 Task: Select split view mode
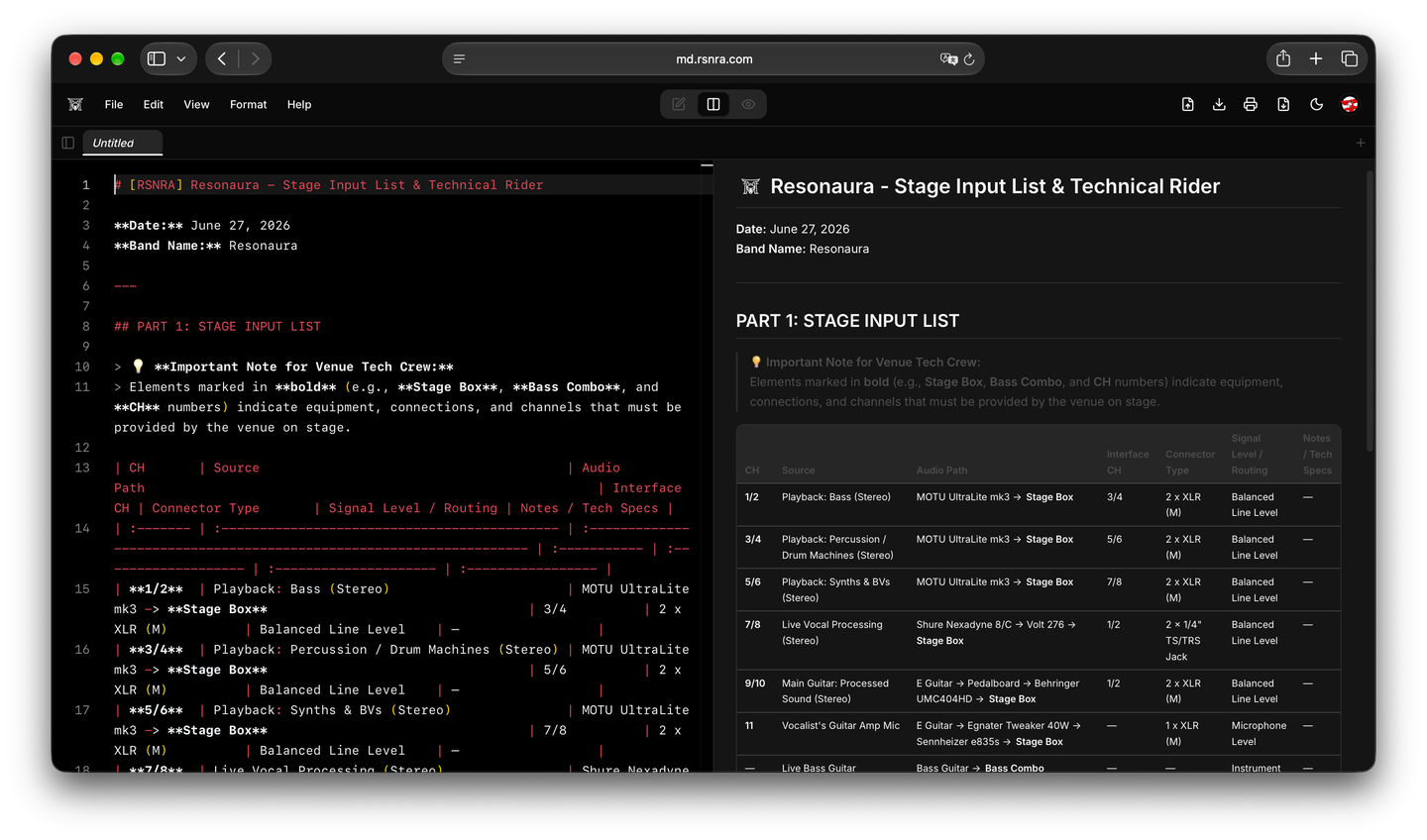tap(713, 104)
